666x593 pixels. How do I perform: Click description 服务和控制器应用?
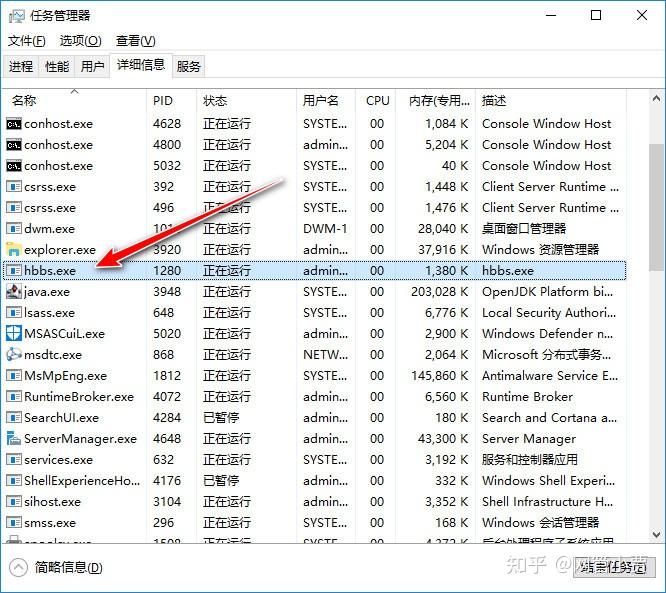pyautogui.click(x=530, y=460)
